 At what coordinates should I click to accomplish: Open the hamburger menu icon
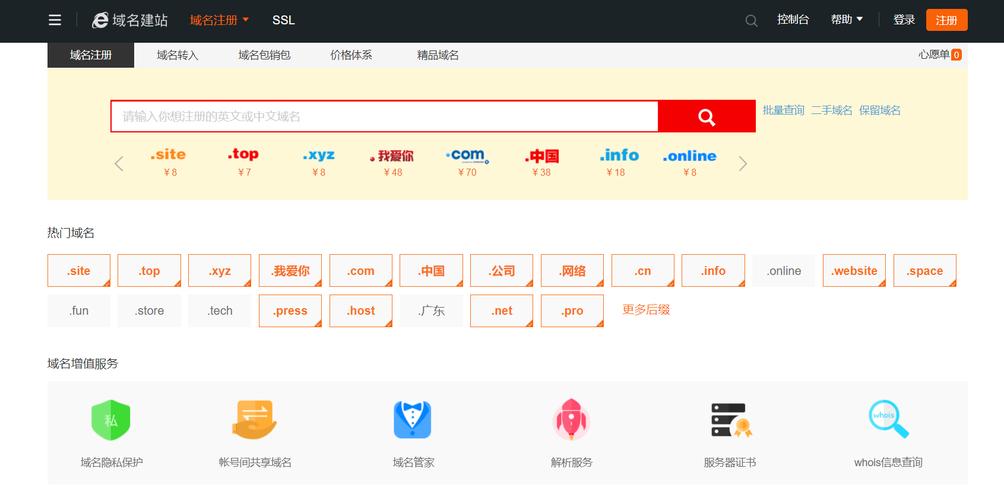tap(55, 20)
